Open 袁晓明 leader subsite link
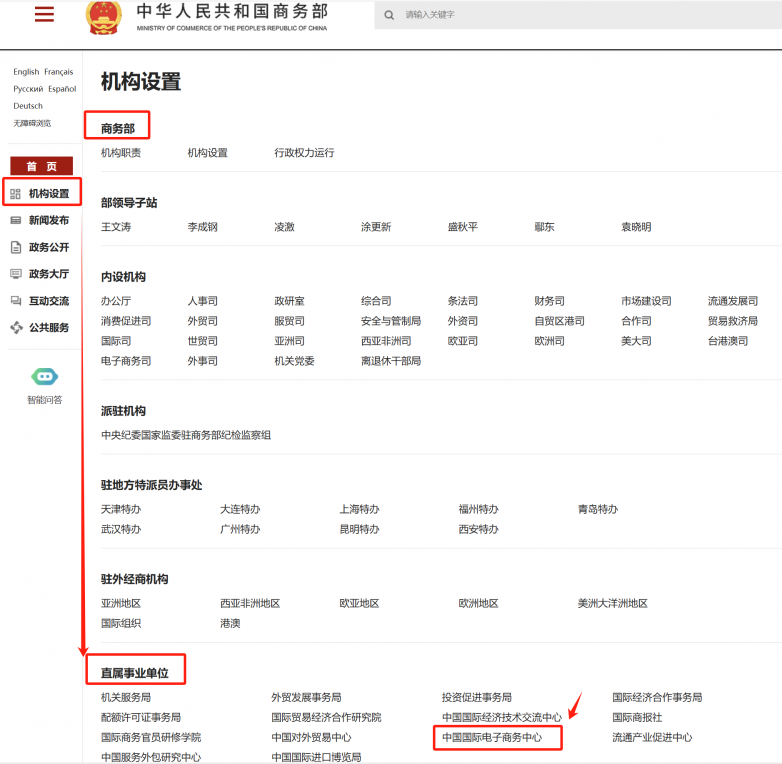The image size is (782, 764). 636,227
